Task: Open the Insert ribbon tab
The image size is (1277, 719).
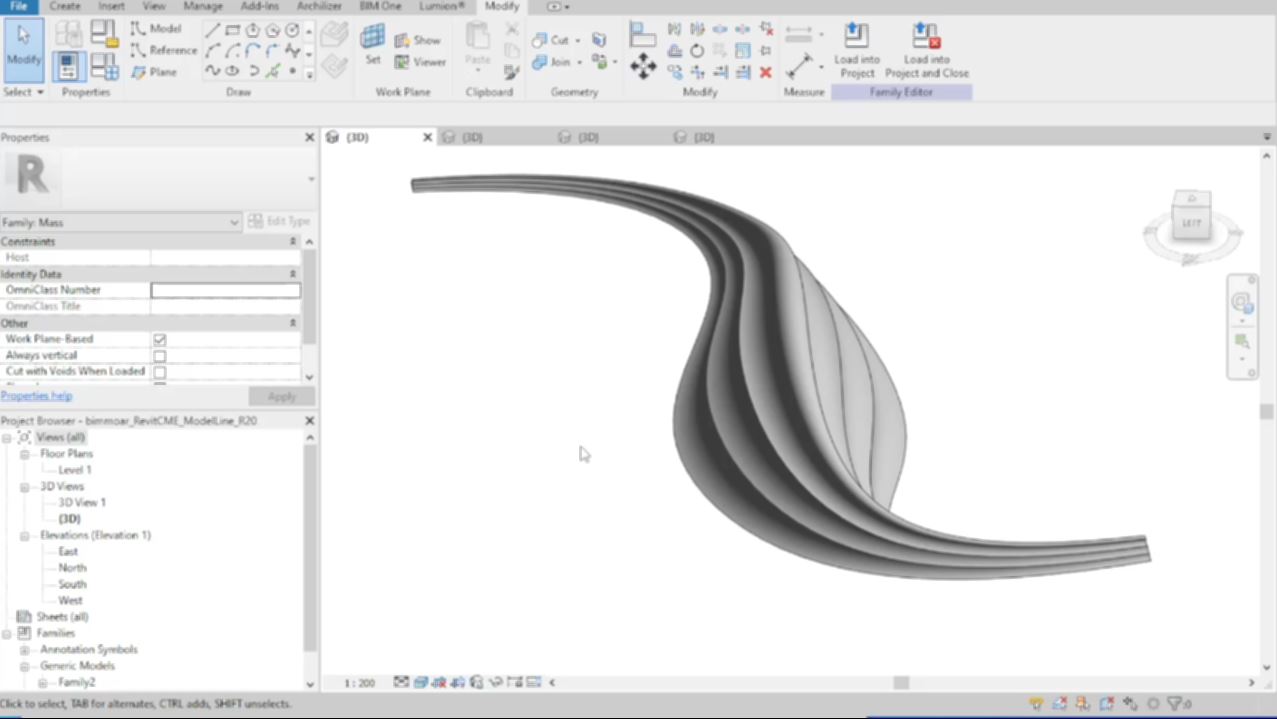Action: [112, 6]
